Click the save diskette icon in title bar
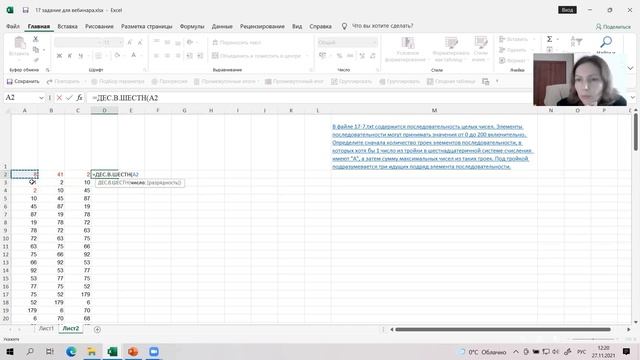Viewport: 640px width, 360px height. (25, 10)
